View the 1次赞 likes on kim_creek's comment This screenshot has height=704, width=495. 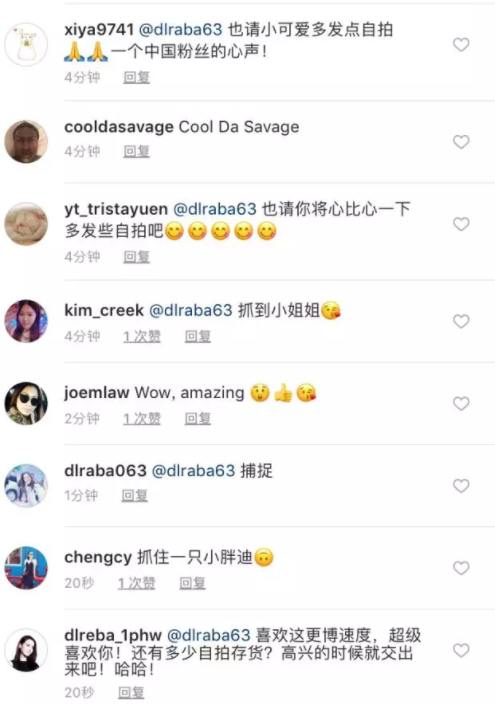142,336
